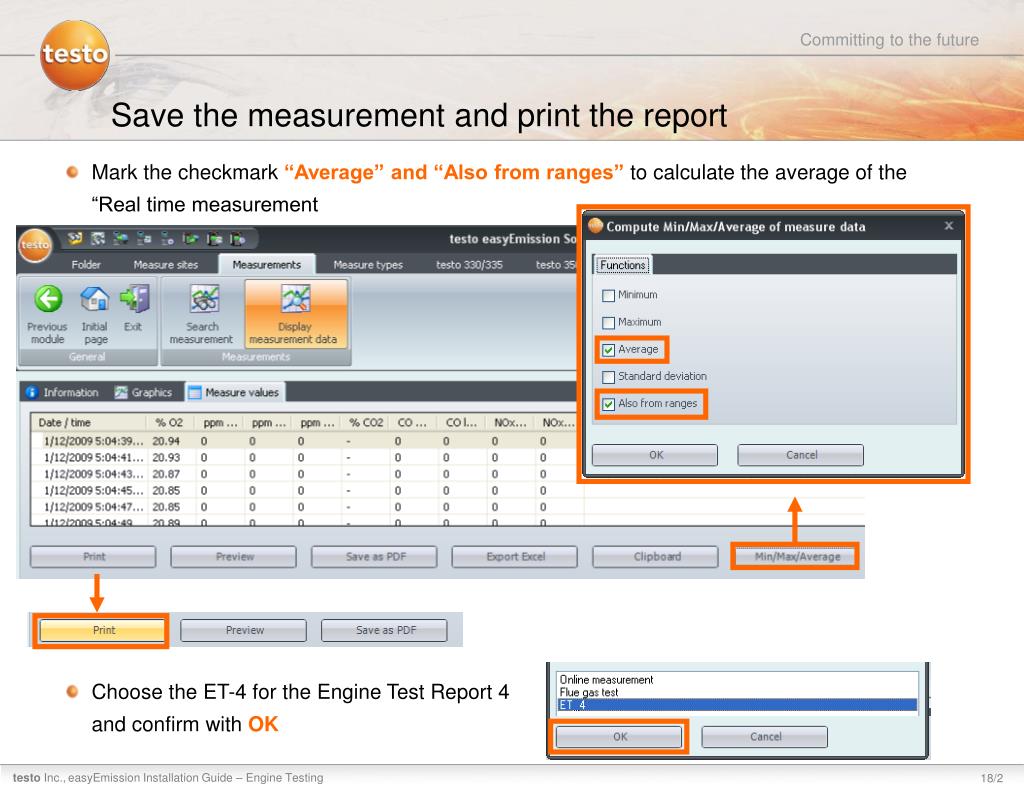Select the Flue gas test report entry
This screenshot has width=1024, height=791.
[x=737, y=692]
